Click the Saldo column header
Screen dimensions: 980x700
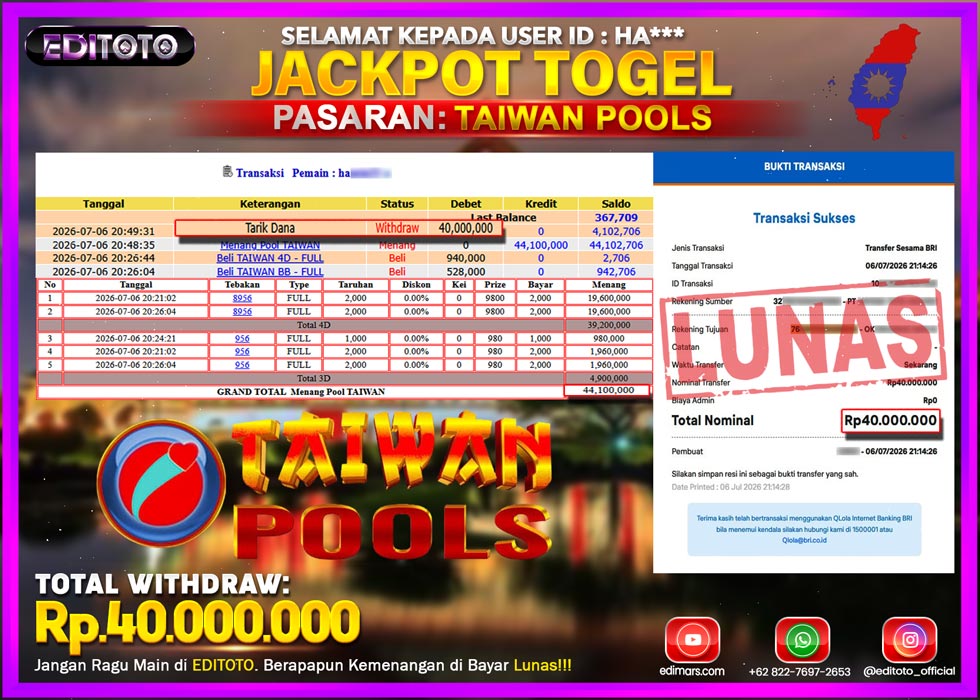(x=616, y=204)
